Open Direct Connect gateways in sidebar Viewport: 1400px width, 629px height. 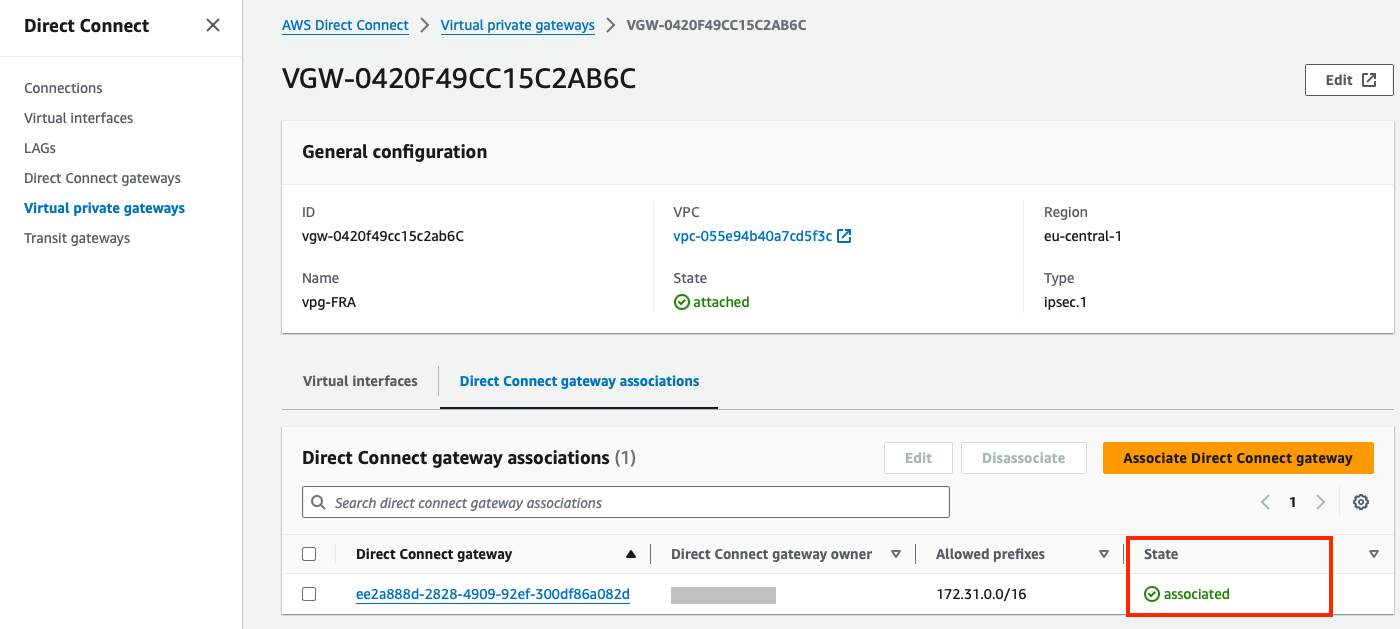(102, 178)
